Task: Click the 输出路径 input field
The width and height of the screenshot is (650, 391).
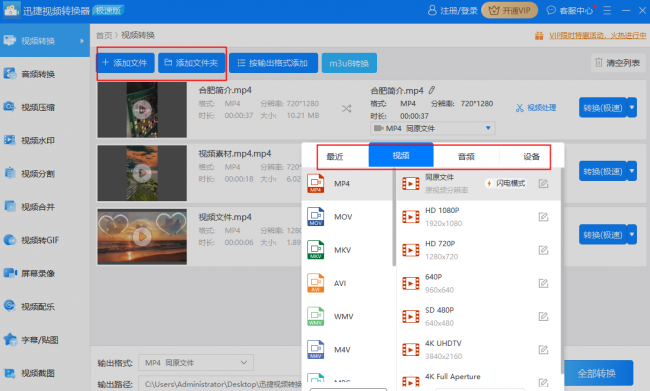Action: (220, 384)
